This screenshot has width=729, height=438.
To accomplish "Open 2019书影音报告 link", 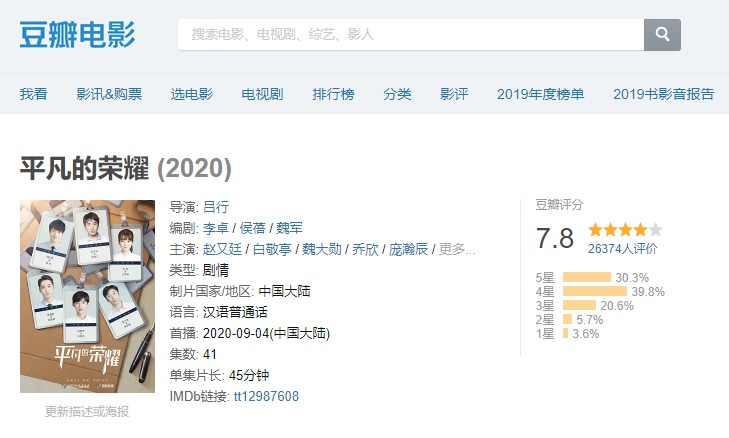I will [x=663, y=94].
